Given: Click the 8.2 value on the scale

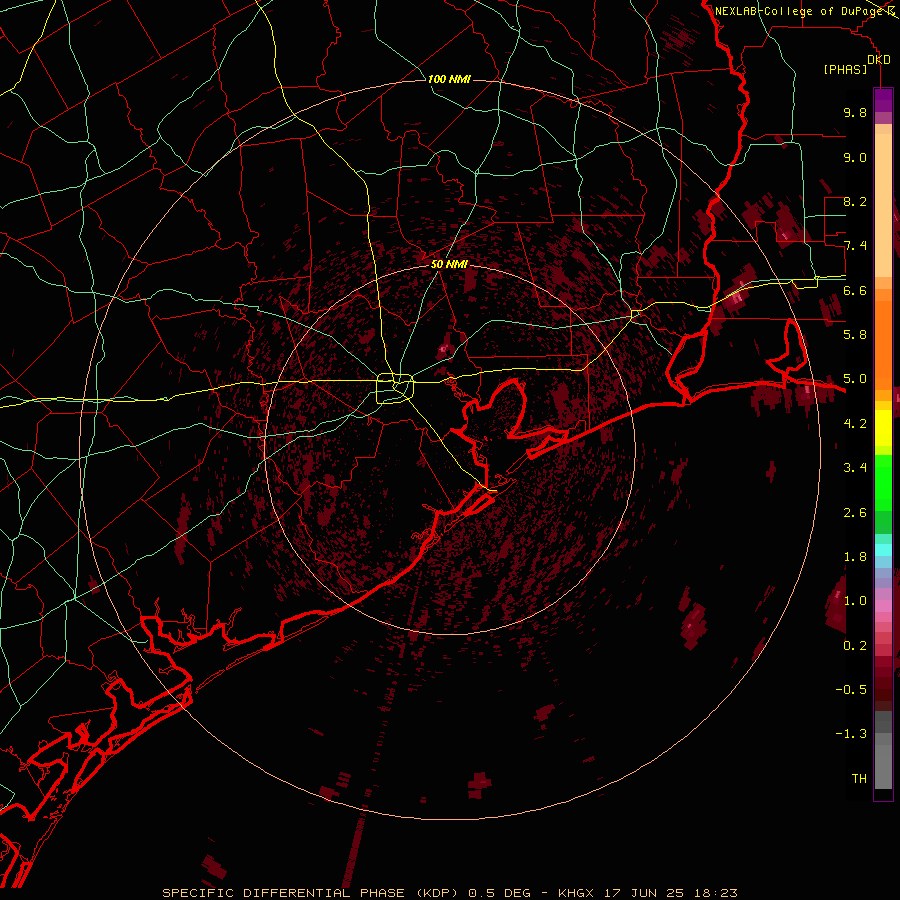Looking at the screenshot, I should [855, 201].
